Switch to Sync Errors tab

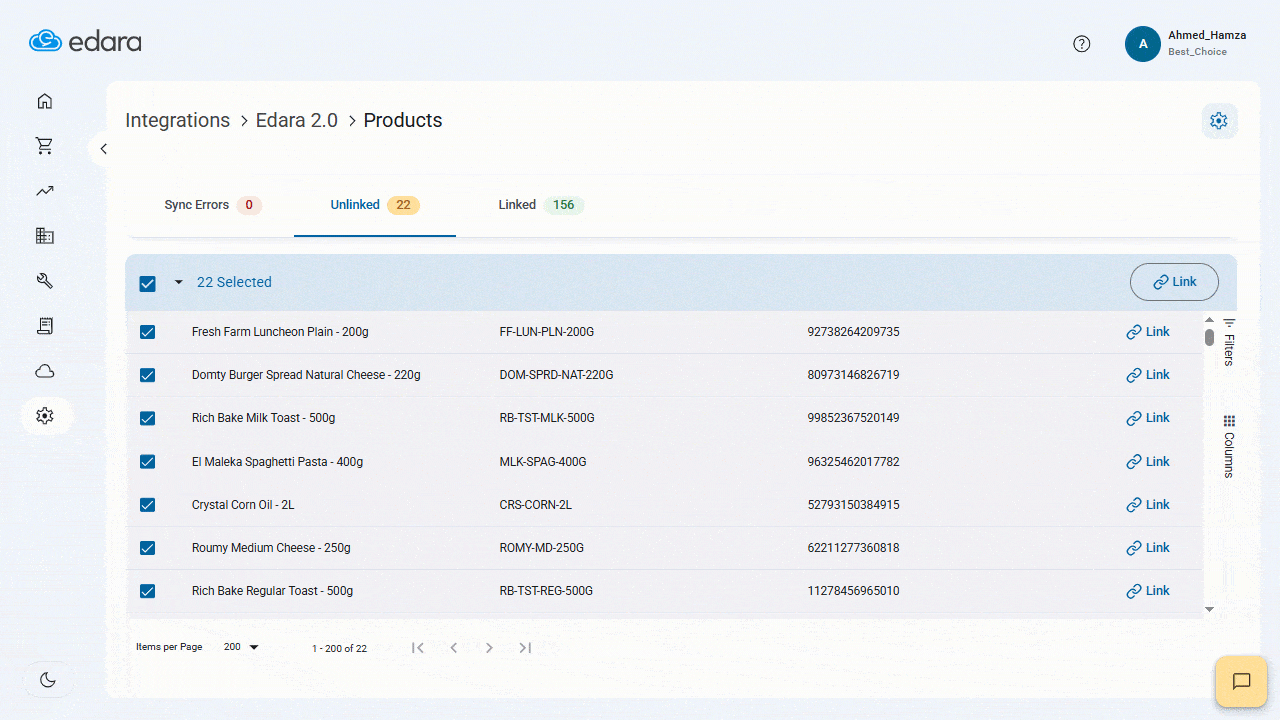212,205
